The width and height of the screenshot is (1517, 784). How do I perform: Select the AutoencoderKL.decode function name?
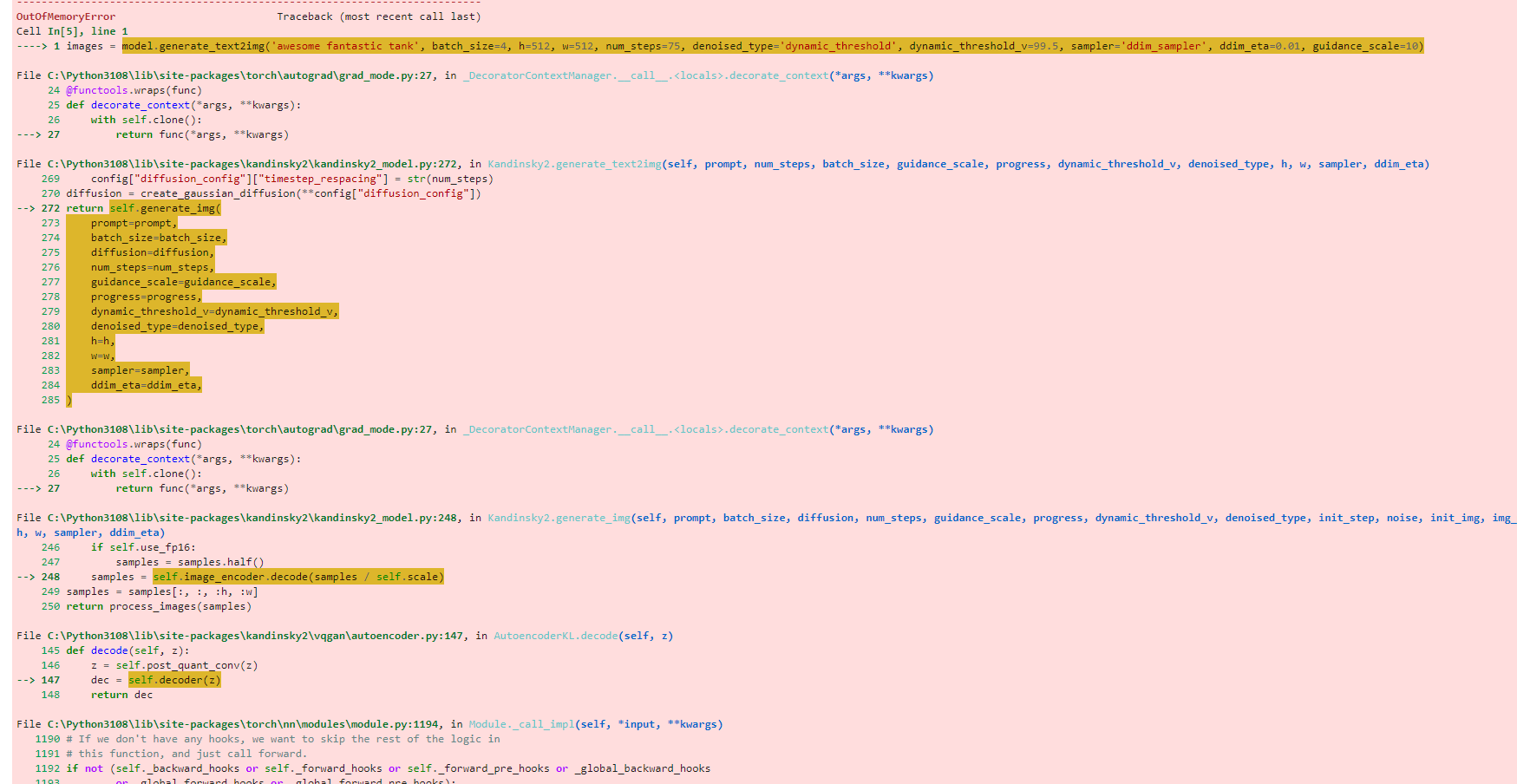[553, 635]
